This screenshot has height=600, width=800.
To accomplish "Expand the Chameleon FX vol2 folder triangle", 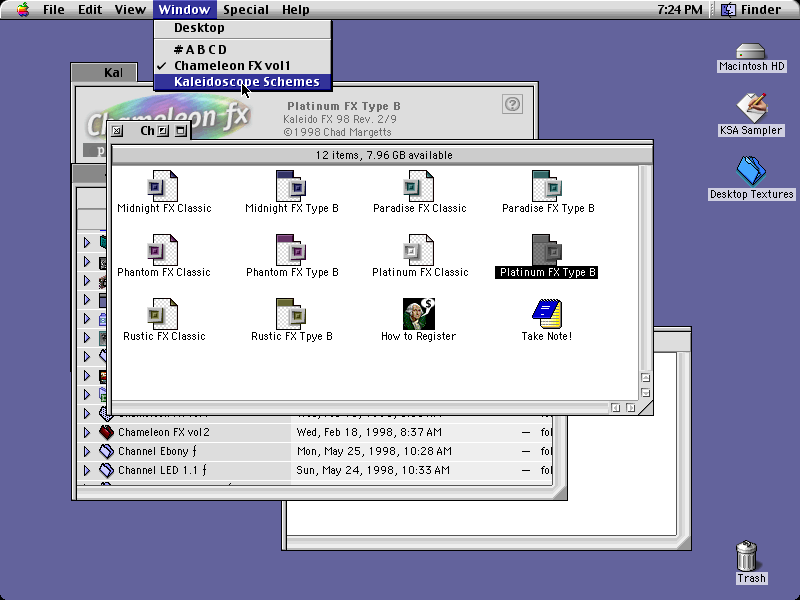I will pyautogui.click(x=87, y=432).
